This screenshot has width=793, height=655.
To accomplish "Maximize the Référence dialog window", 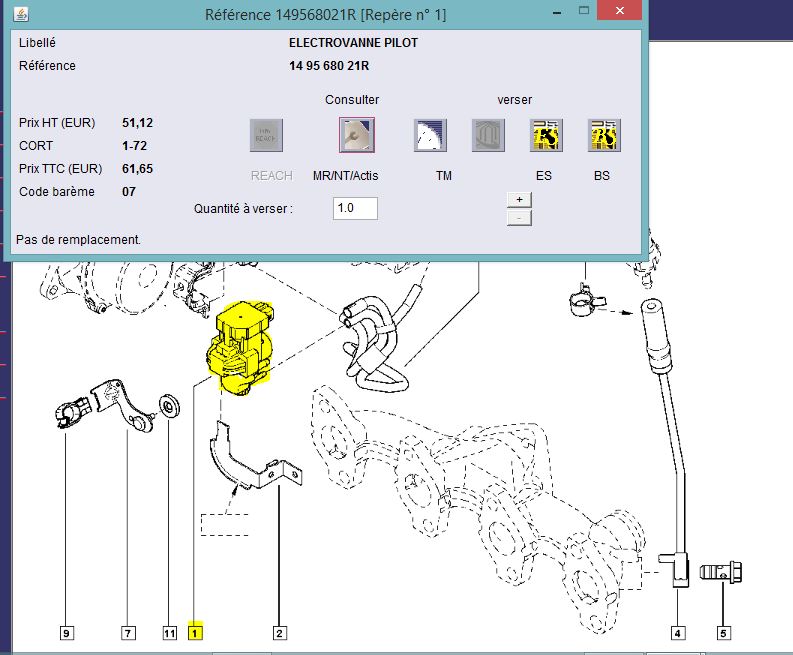I will point(584,10).
